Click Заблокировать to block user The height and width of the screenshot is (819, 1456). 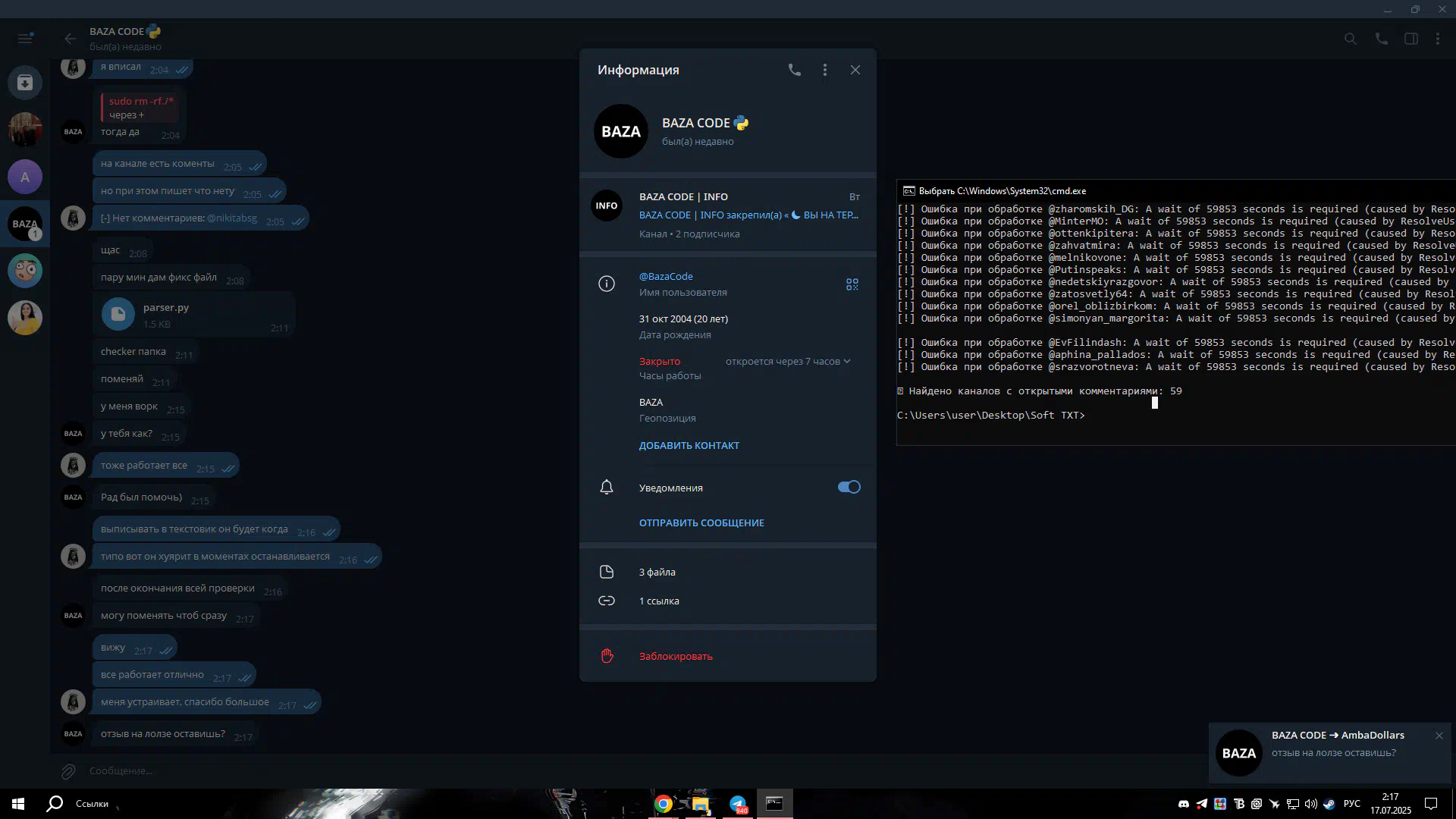coord(728,656)
